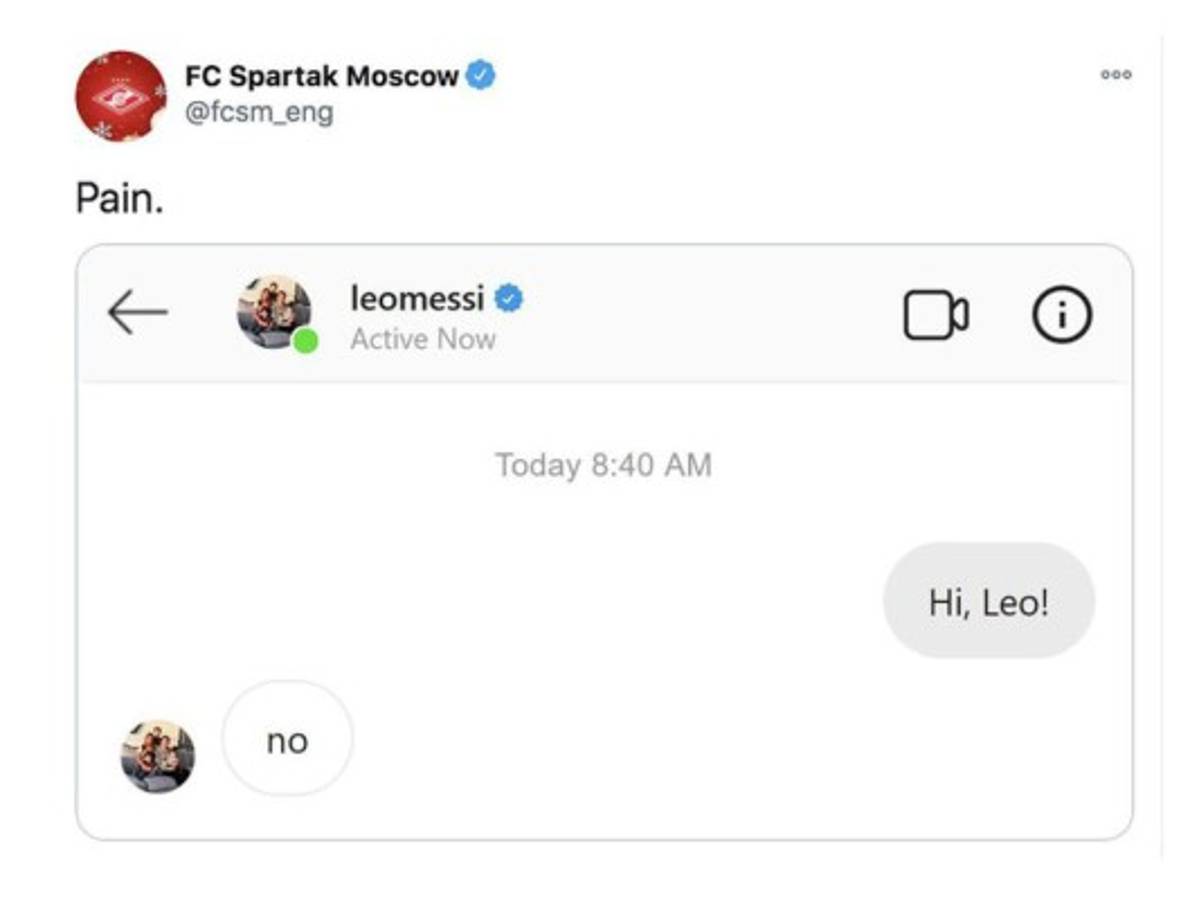The width and height of the screenshot is (1199, 900).
Task: Click the @fcsm_eng handle
Action: pos(259,112)
